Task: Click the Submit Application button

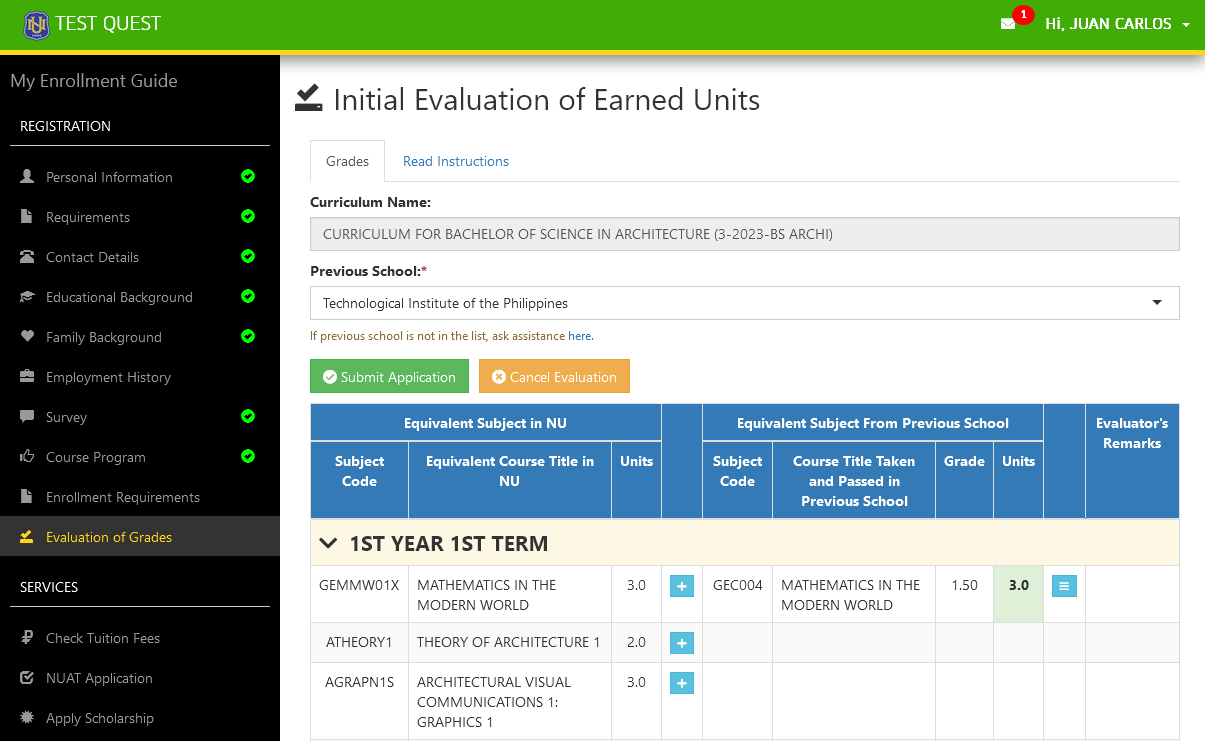Action: pos(389,377)
